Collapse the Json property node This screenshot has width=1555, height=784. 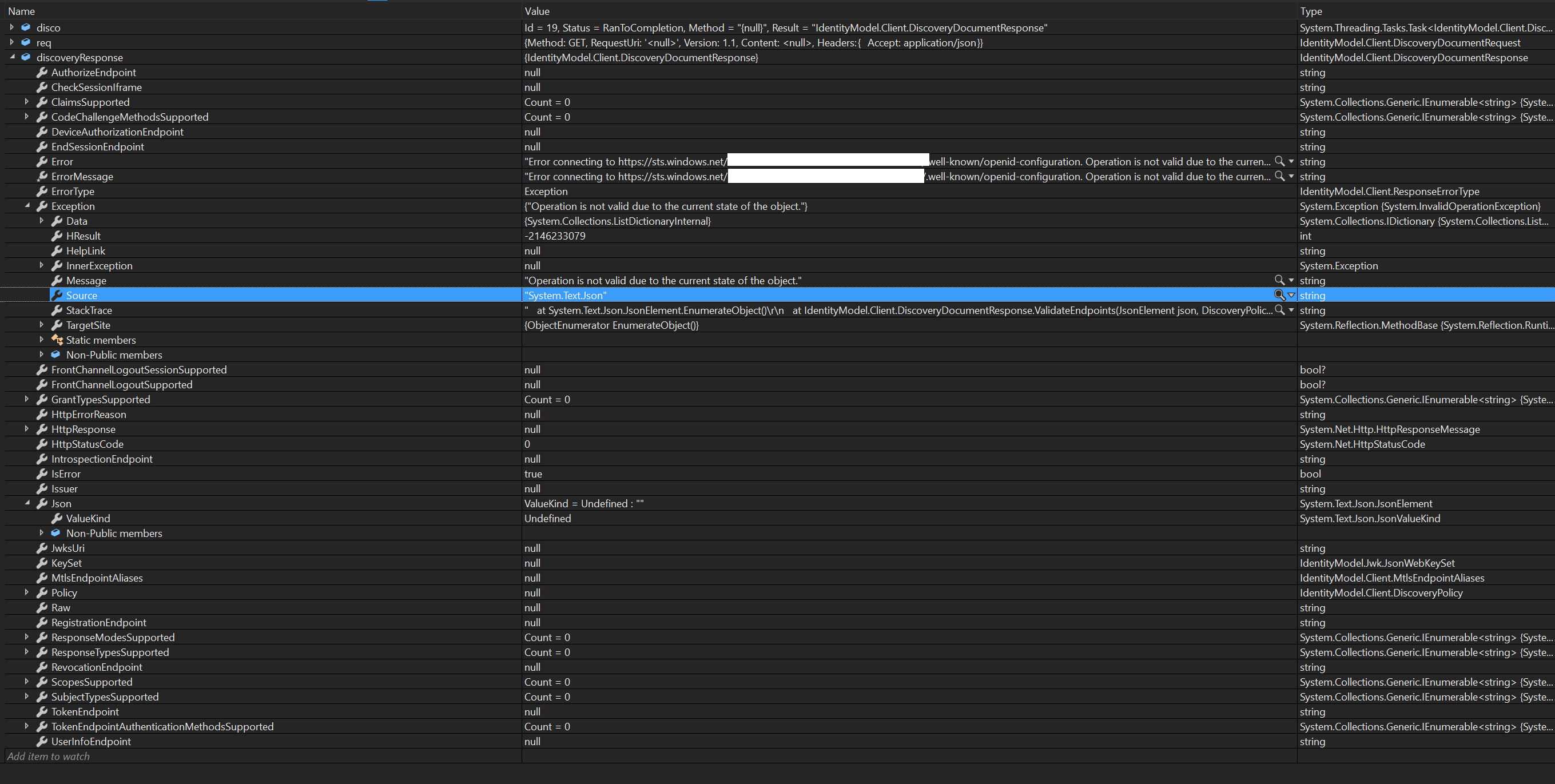click(x=27, y=503)
